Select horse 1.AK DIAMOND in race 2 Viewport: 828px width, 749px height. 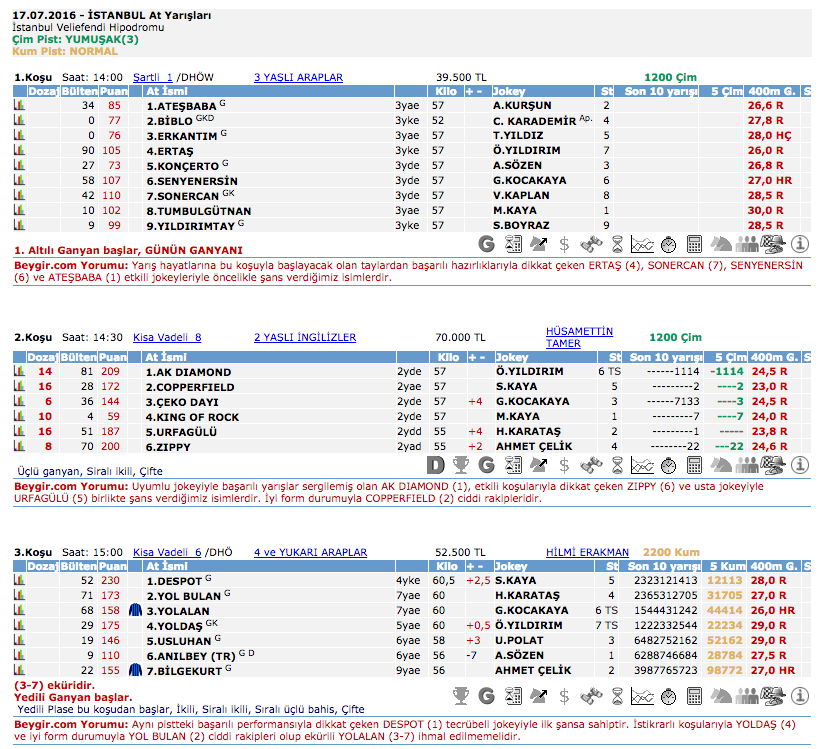click(x=188, y=371)
